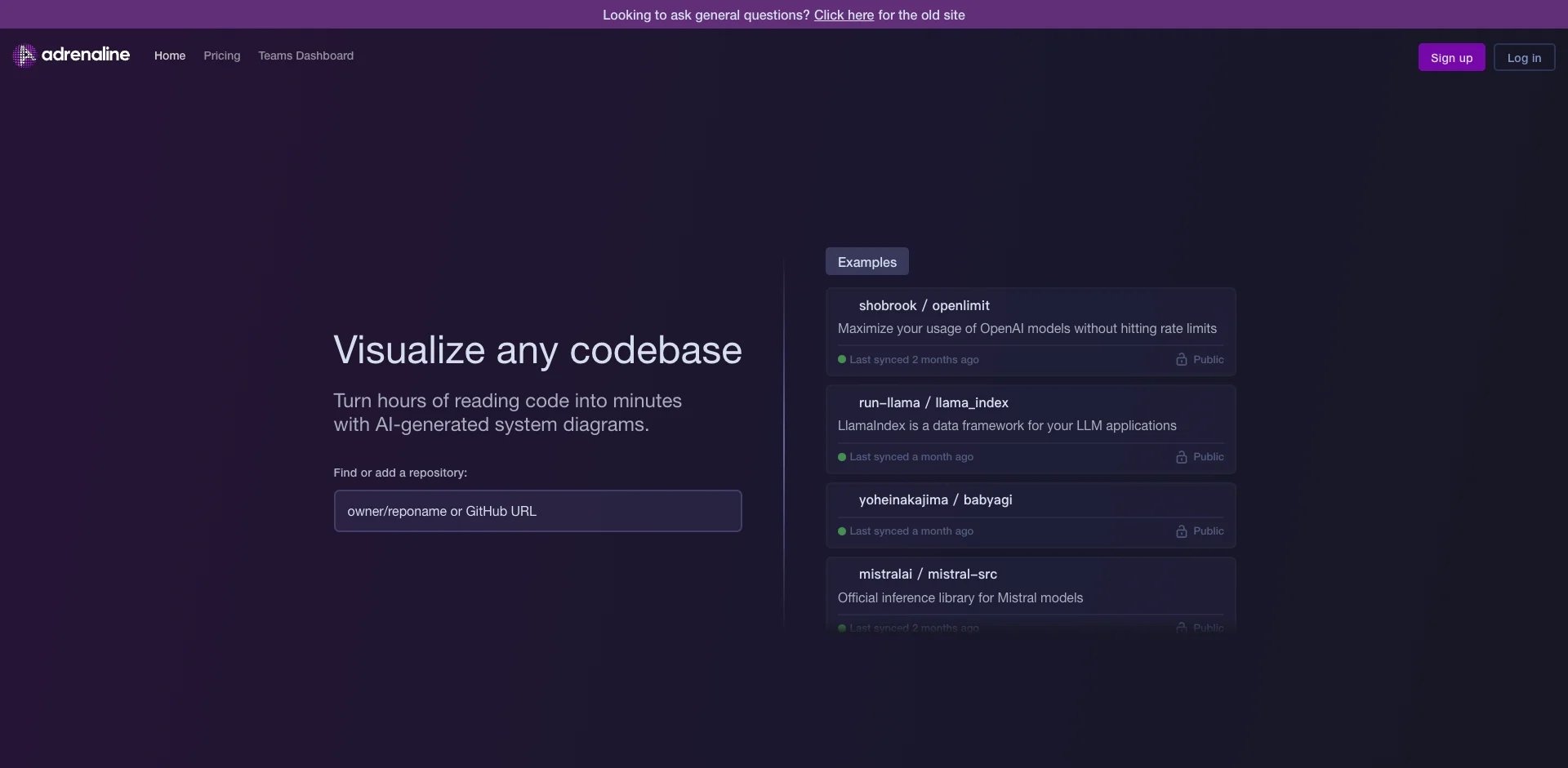Click green sync status dot on llama_index card
This screenshot has height=768, width=1568.
pos(842,457)
